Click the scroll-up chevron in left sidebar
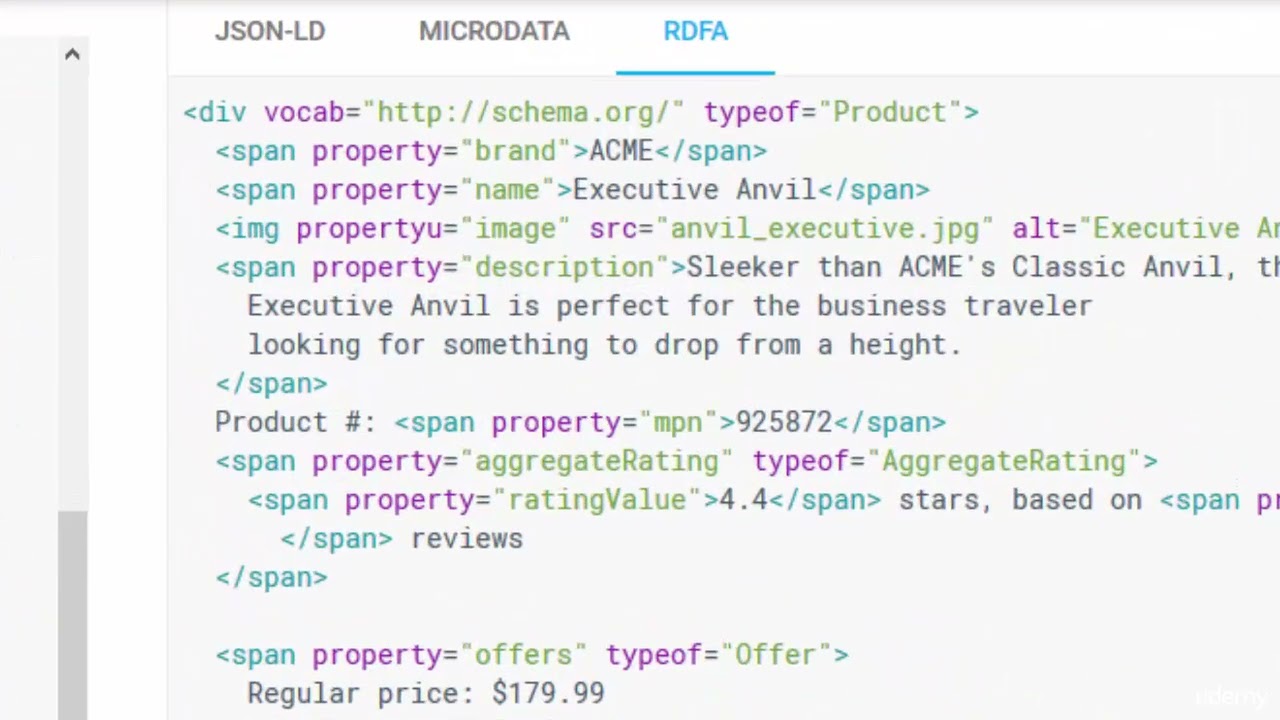Image resolution: width=1280 pixels, height=720 pixels. (x=72, y=55)
